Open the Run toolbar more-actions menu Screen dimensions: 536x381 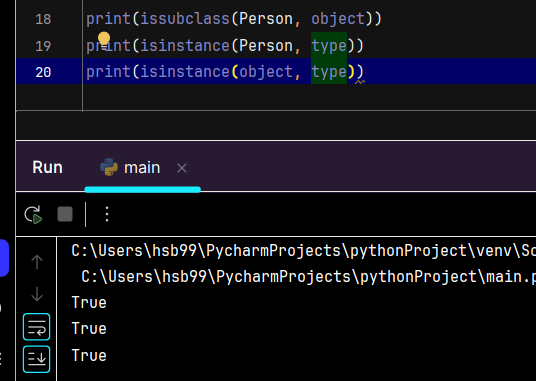tap(107, 214)
